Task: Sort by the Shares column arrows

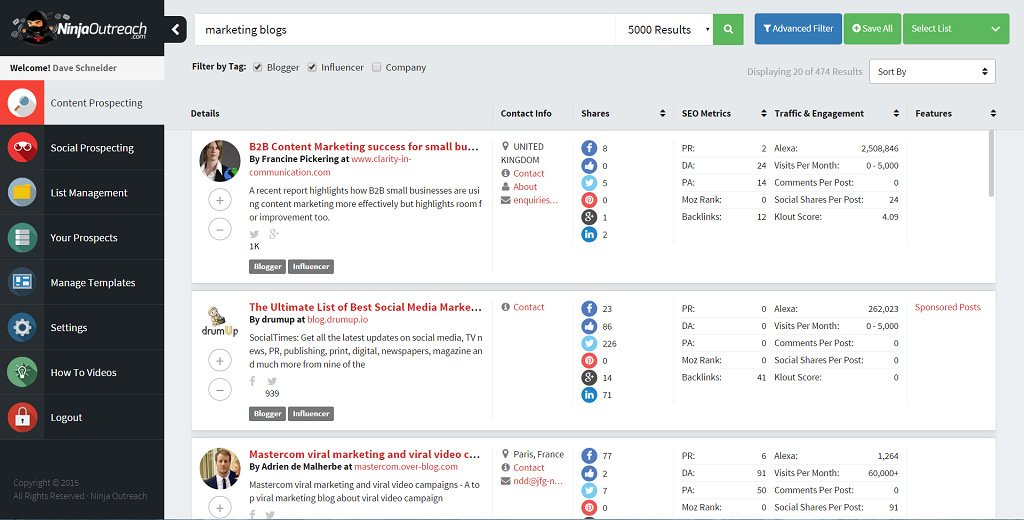Action: tap(663, 114)
